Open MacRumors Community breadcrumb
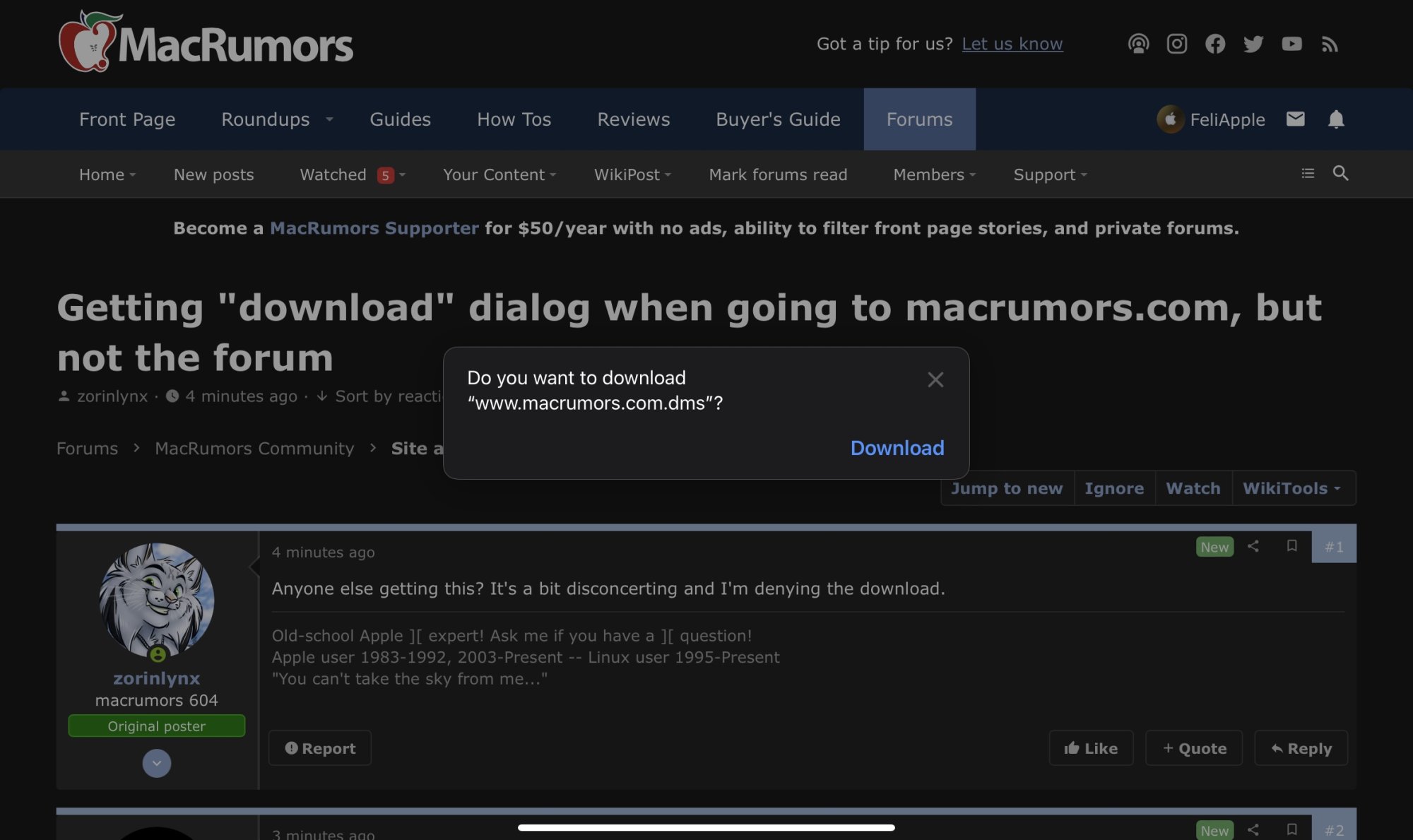The height and width of the screenshot is (840, 1413). [x=254, y=449]
